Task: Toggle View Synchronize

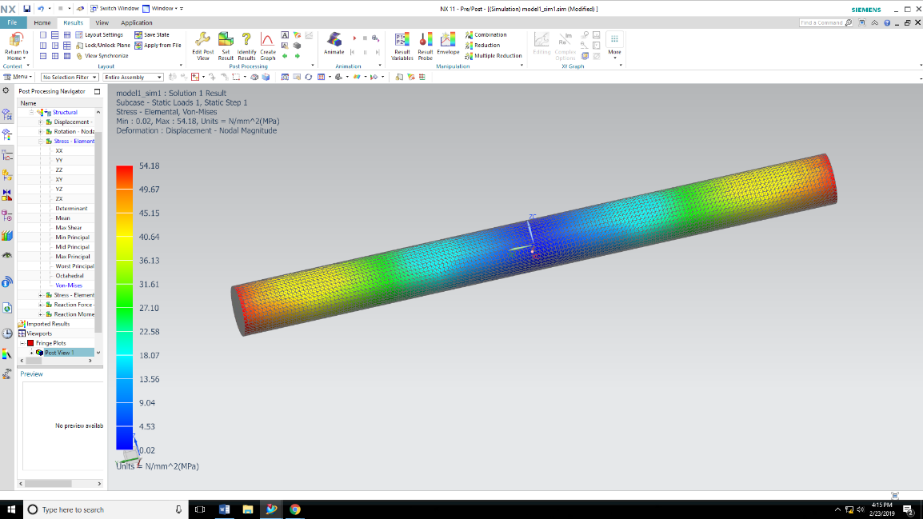Action: point(102,55)
